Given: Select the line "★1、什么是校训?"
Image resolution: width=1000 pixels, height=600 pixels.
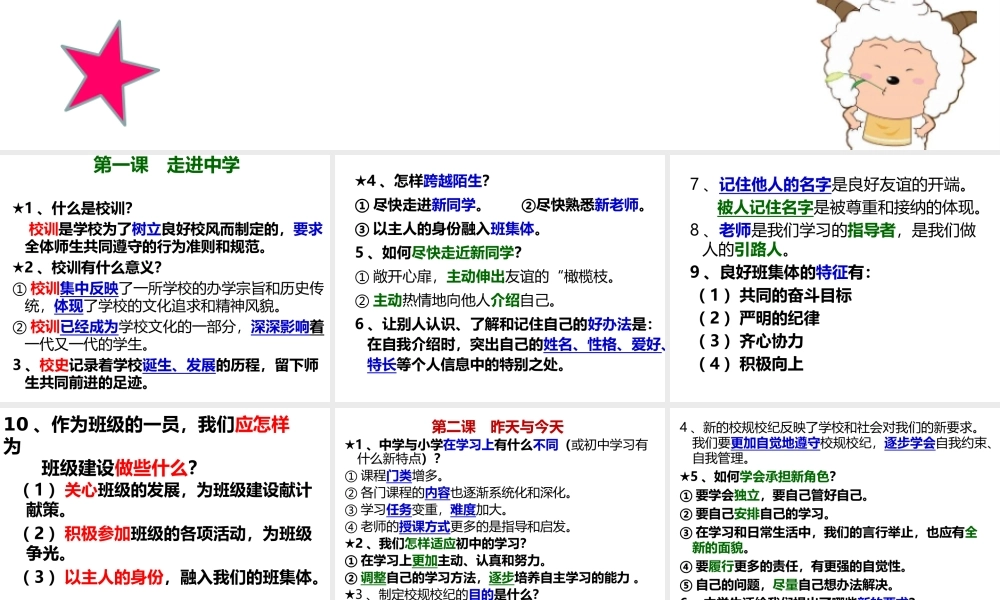Looking at the screenshot, I should click(x=72, y=209).
